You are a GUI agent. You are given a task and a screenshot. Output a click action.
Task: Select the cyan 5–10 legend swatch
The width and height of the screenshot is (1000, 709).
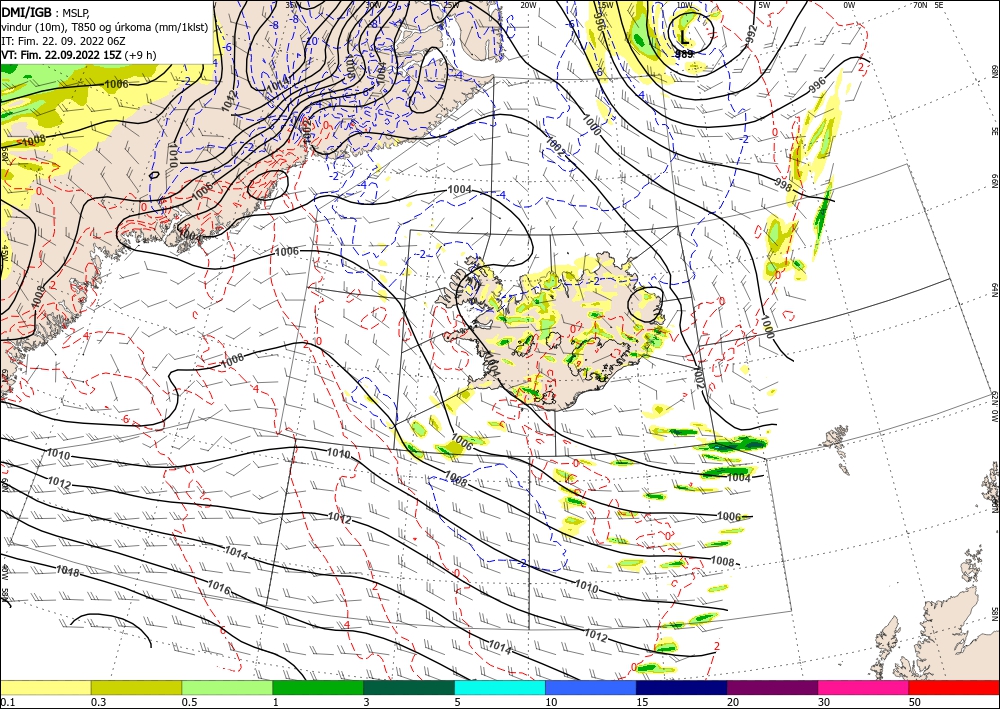(500, 687)
